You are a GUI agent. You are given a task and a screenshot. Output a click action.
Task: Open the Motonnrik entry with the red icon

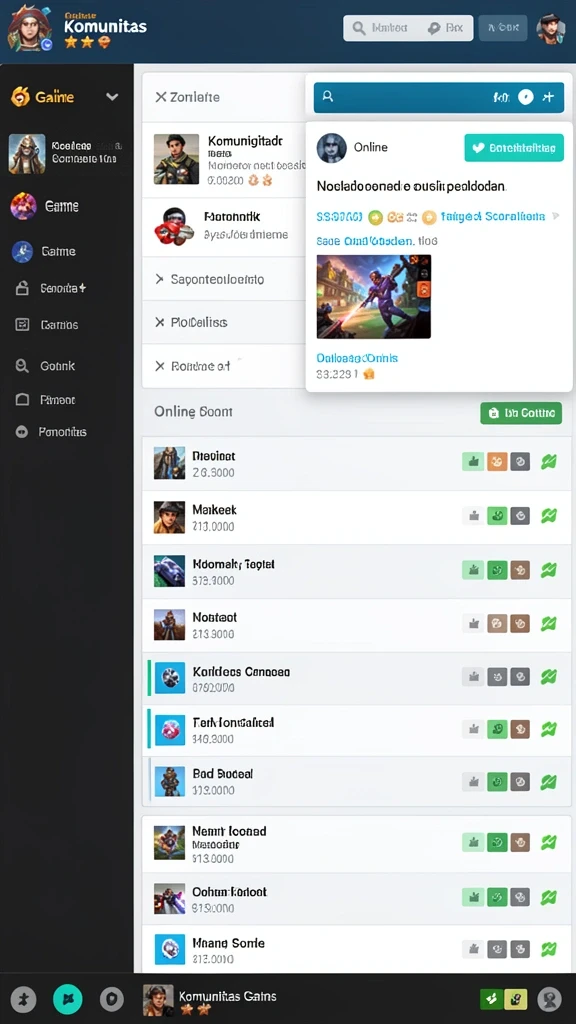pyautogui.click(x=224, y=225)
